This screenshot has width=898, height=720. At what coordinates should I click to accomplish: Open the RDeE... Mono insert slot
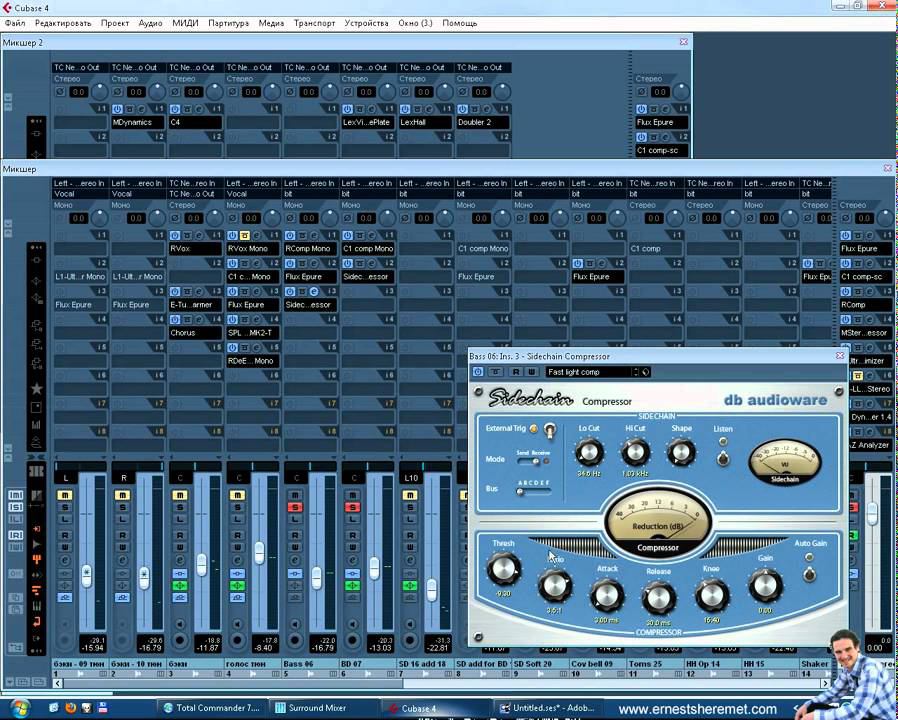(x=253, y=361)
